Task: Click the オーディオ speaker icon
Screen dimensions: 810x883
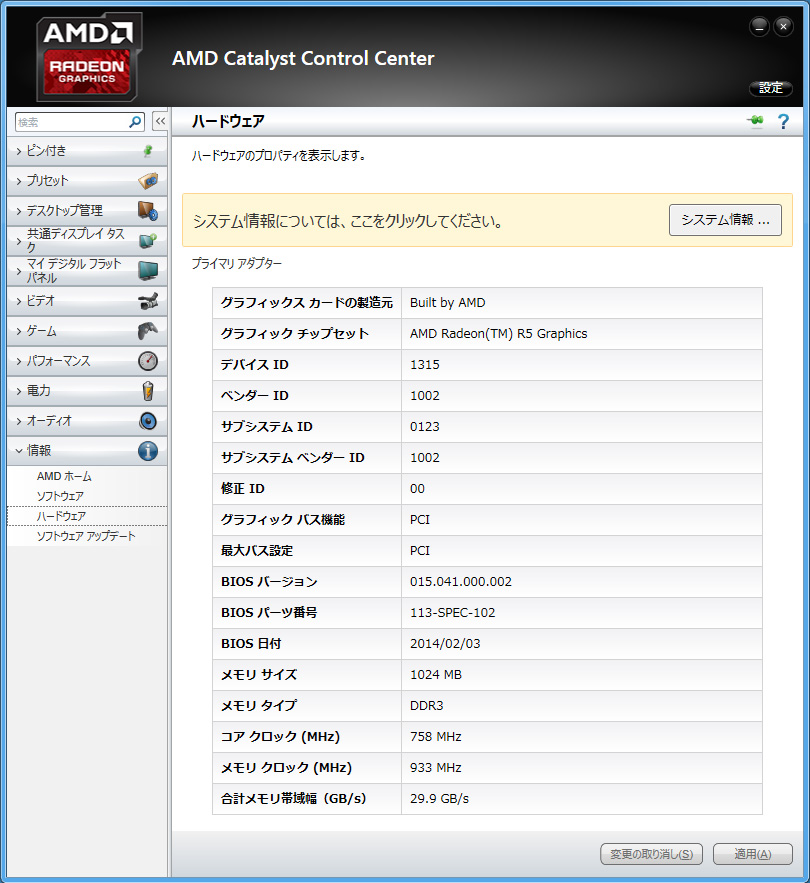Action: pyautogui.click(x=148, y=421)
